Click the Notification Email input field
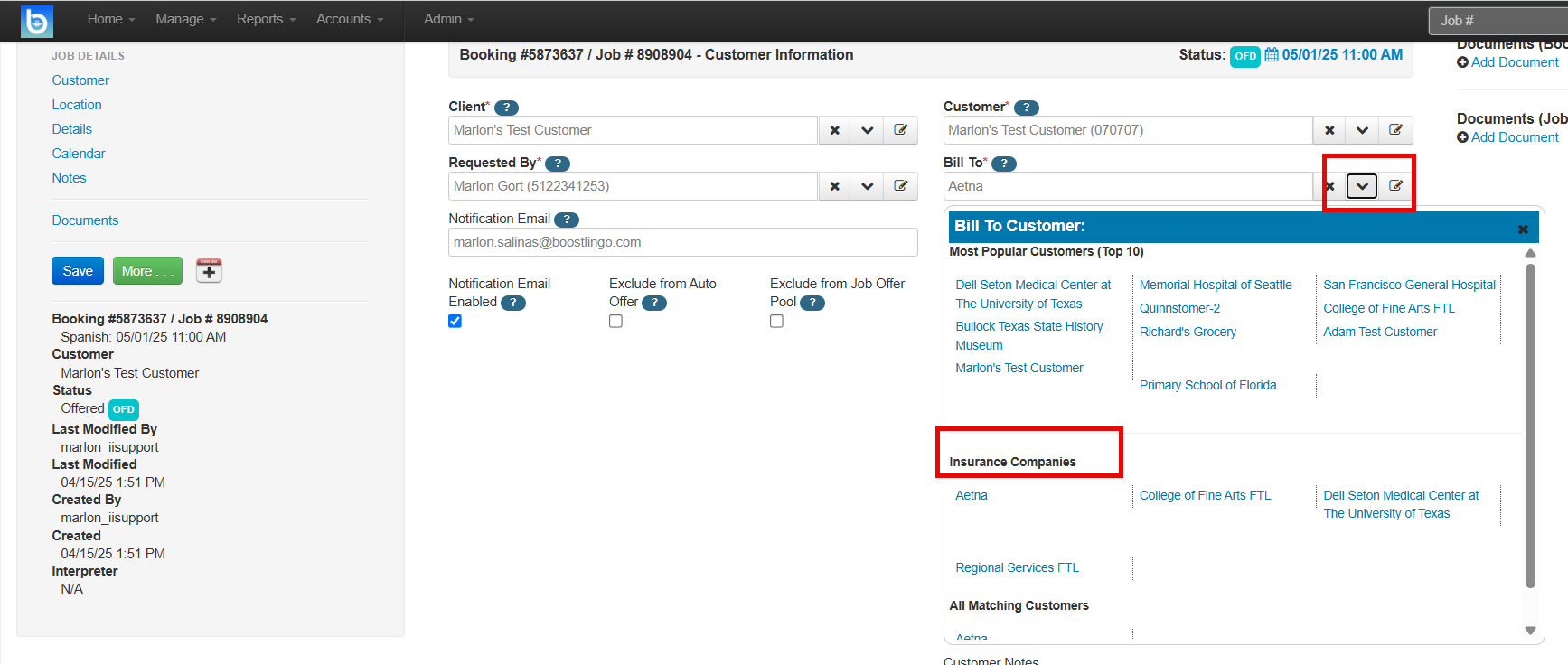The height and width of the screenshot is (665, 1568). click(683, 242)
